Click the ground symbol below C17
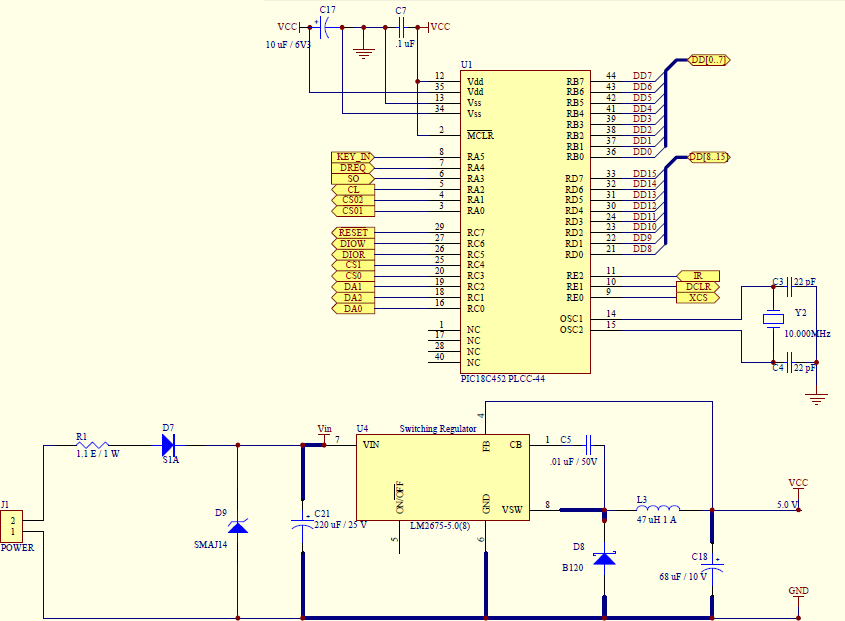The width and height of the screenshot is (845, 621). (364, 53)
